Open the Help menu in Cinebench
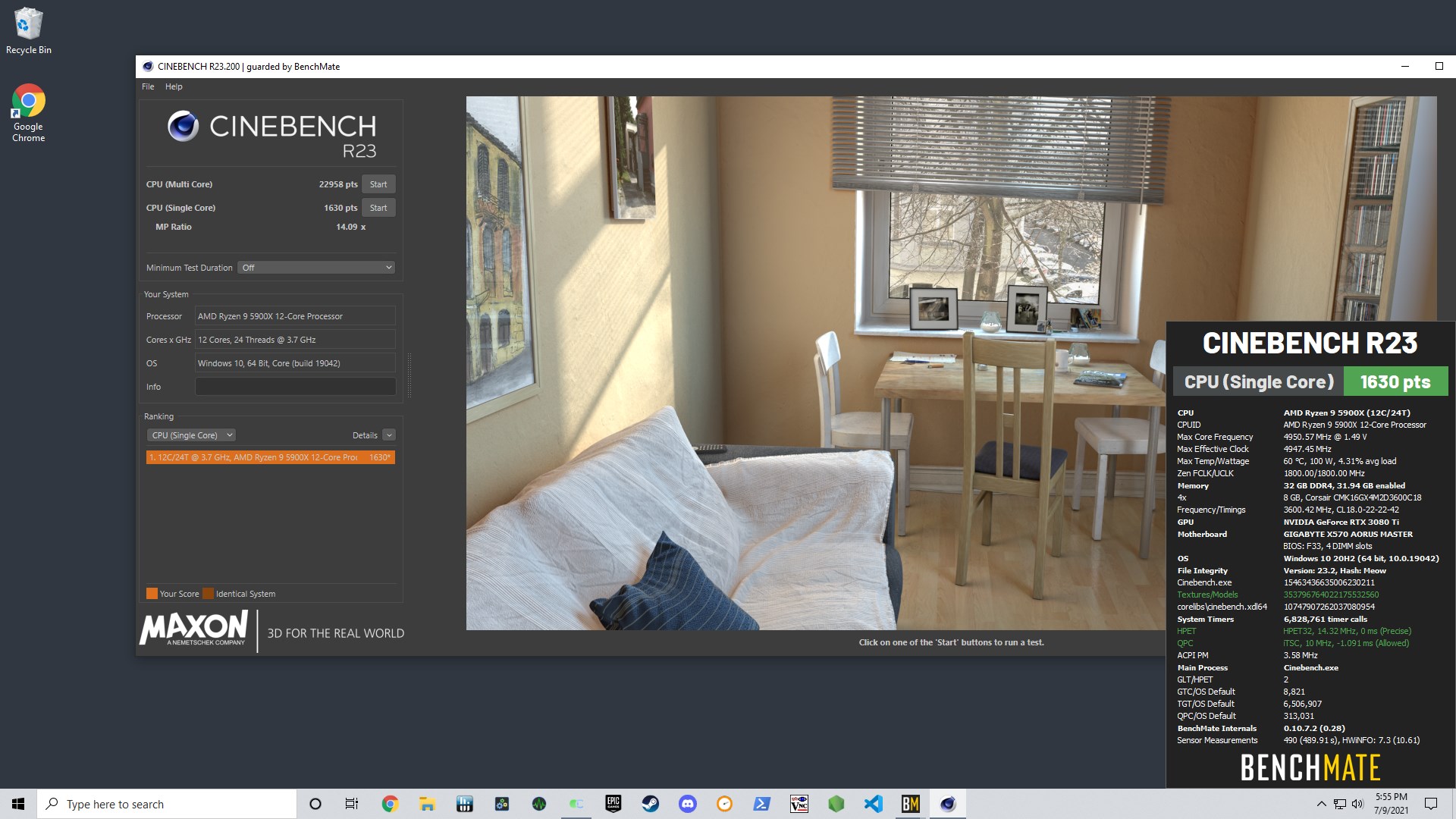The height and width of the screenshot is (819, 1456). 174,86
